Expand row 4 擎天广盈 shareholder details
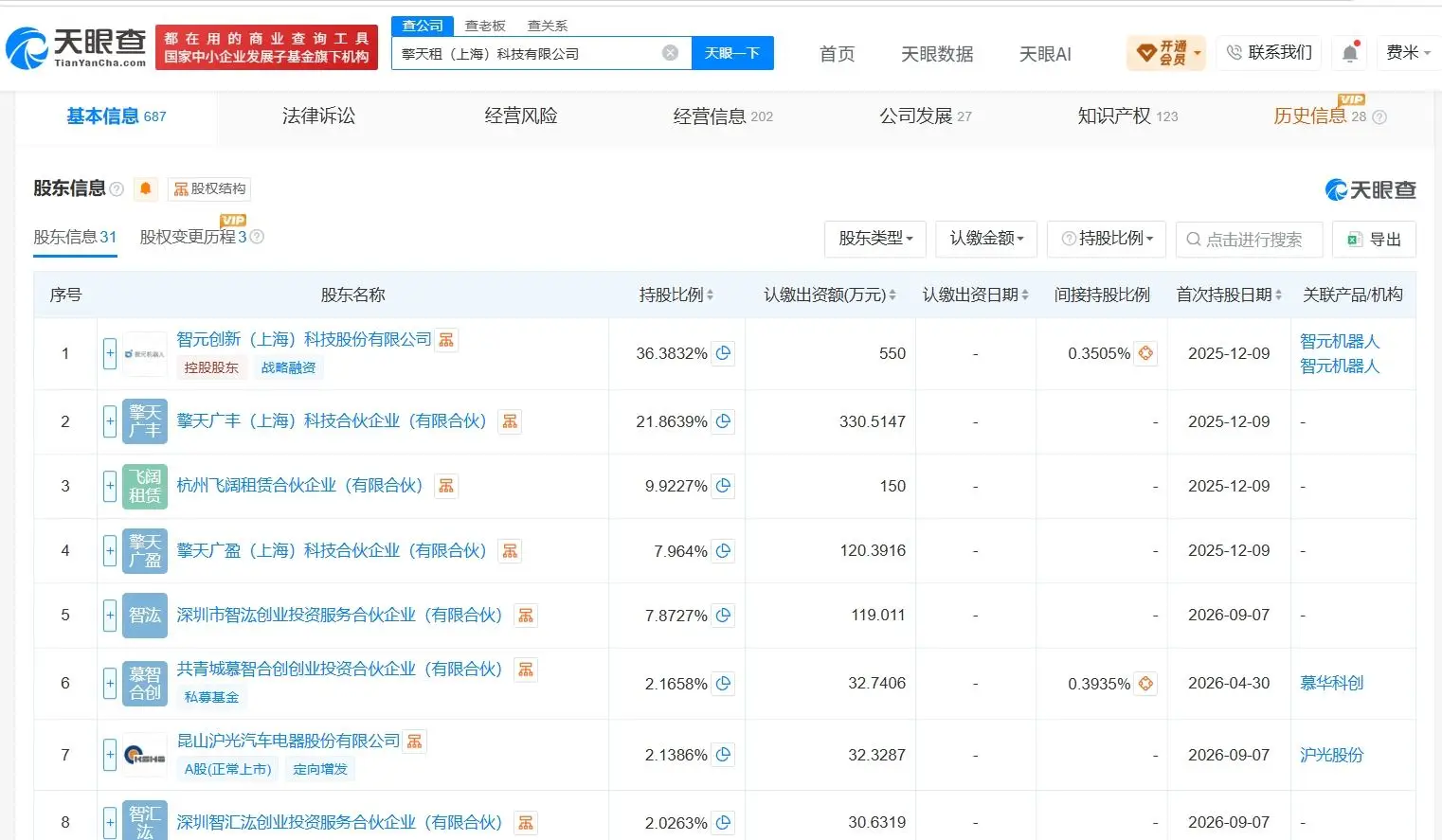1442x840 pixels. 110,550
